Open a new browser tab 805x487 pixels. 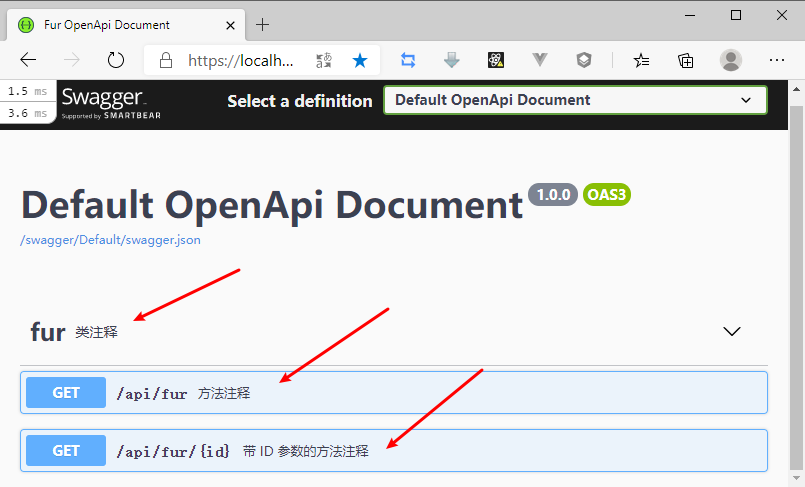(263, 25)
